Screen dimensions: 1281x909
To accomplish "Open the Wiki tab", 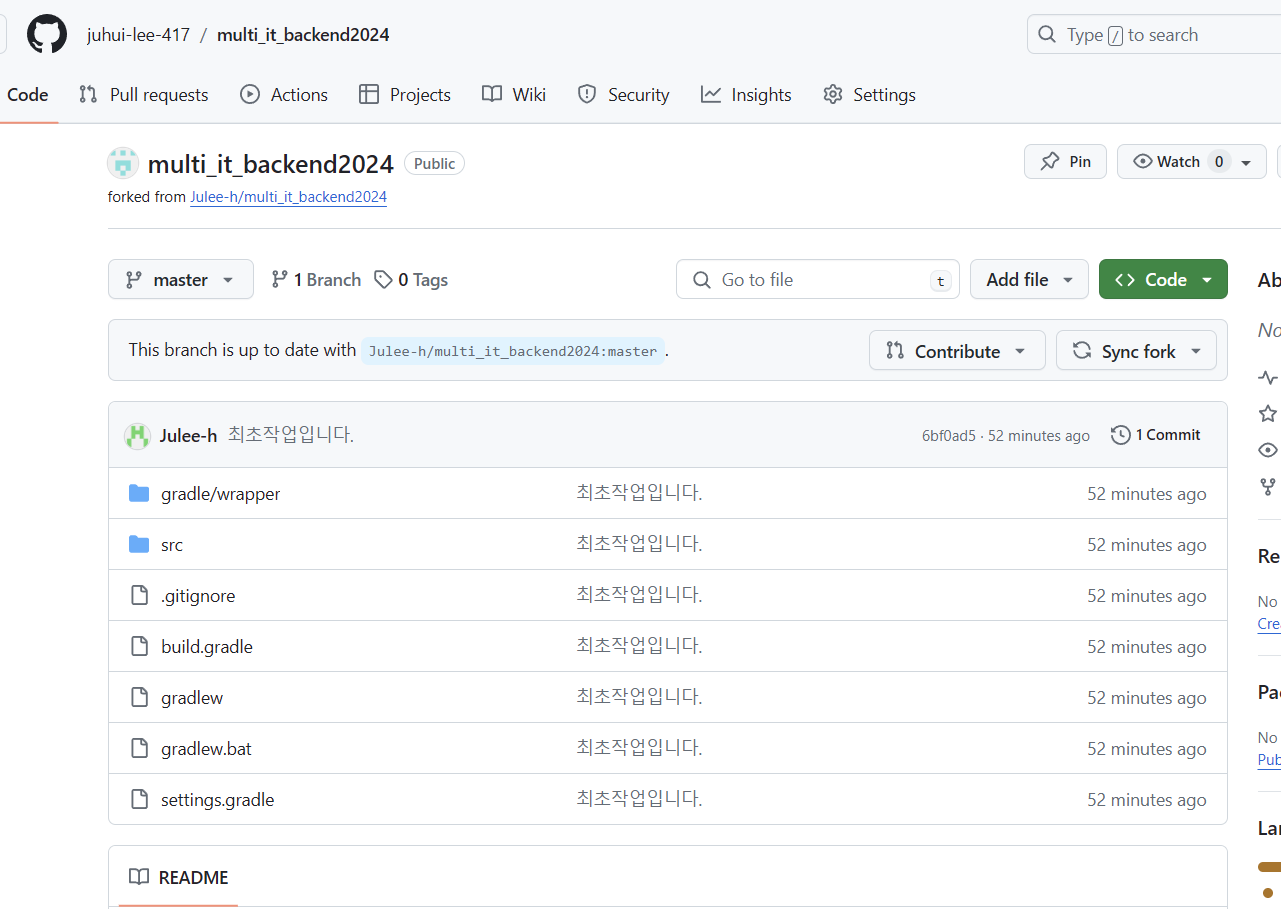I will click(514, 95).
